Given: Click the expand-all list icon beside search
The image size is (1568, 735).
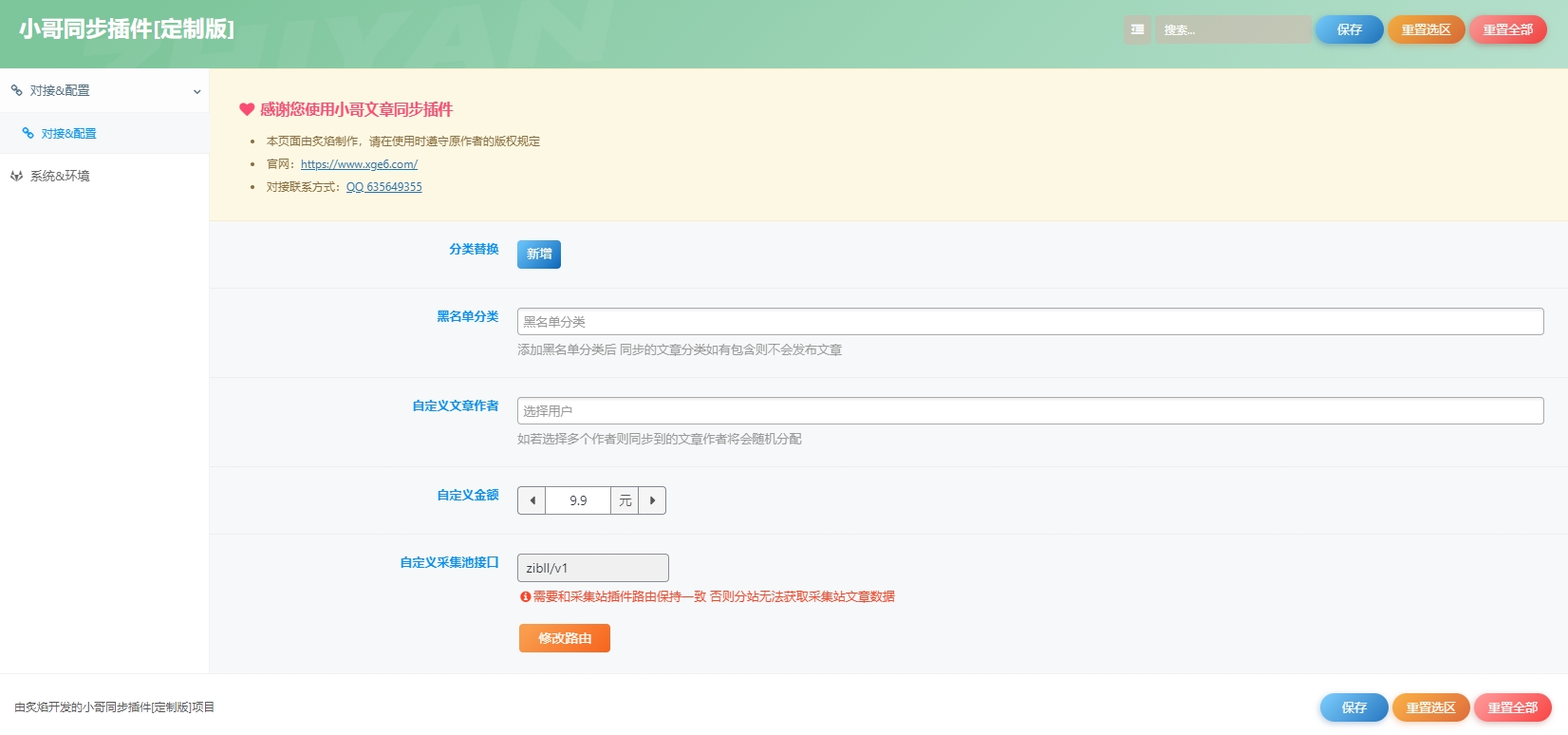Looking at the screenshot, I should [1137, 29].
